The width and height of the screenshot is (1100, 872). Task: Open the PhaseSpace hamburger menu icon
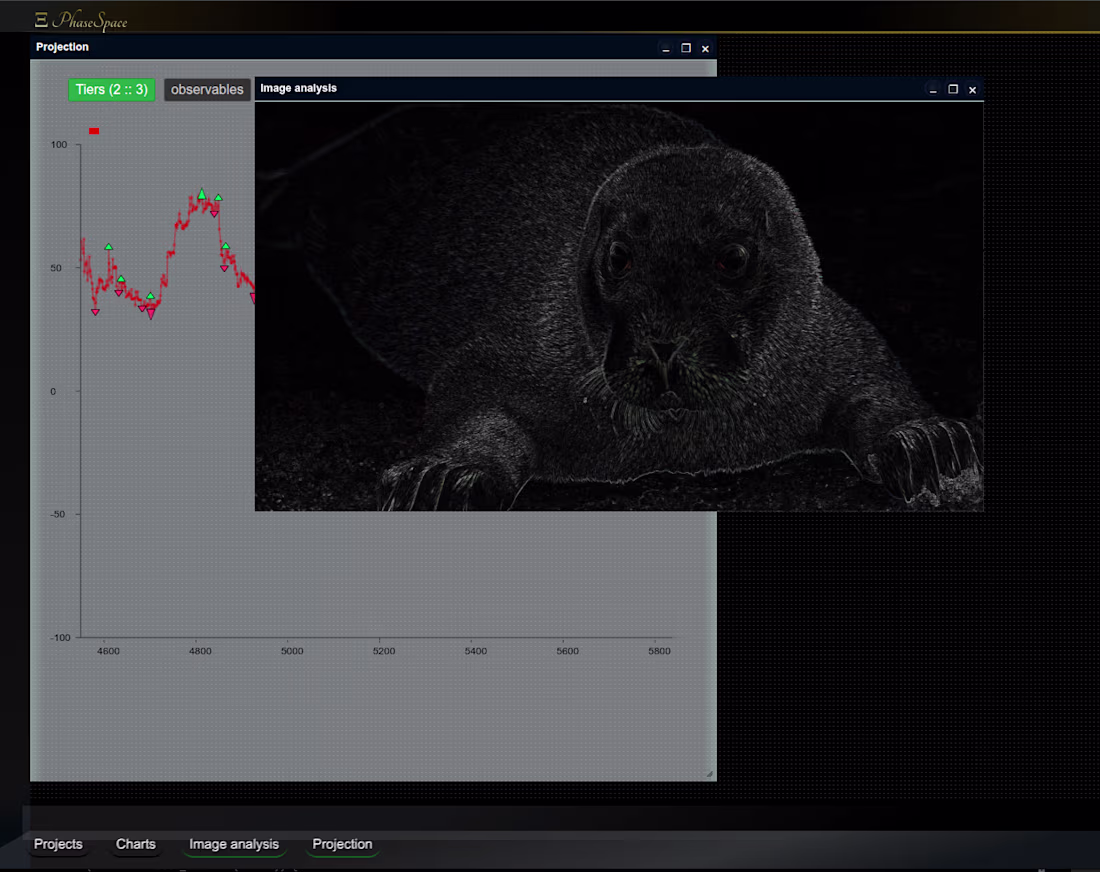41,20
